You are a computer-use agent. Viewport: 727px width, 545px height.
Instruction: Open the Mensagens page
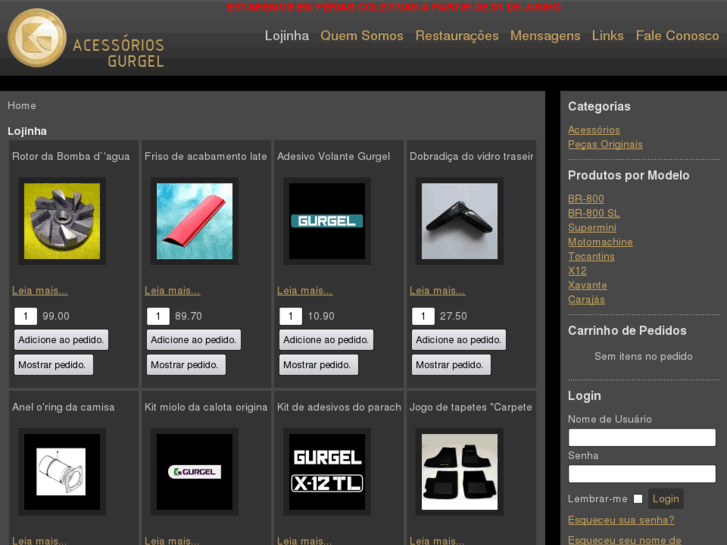(x=545, y=36)
